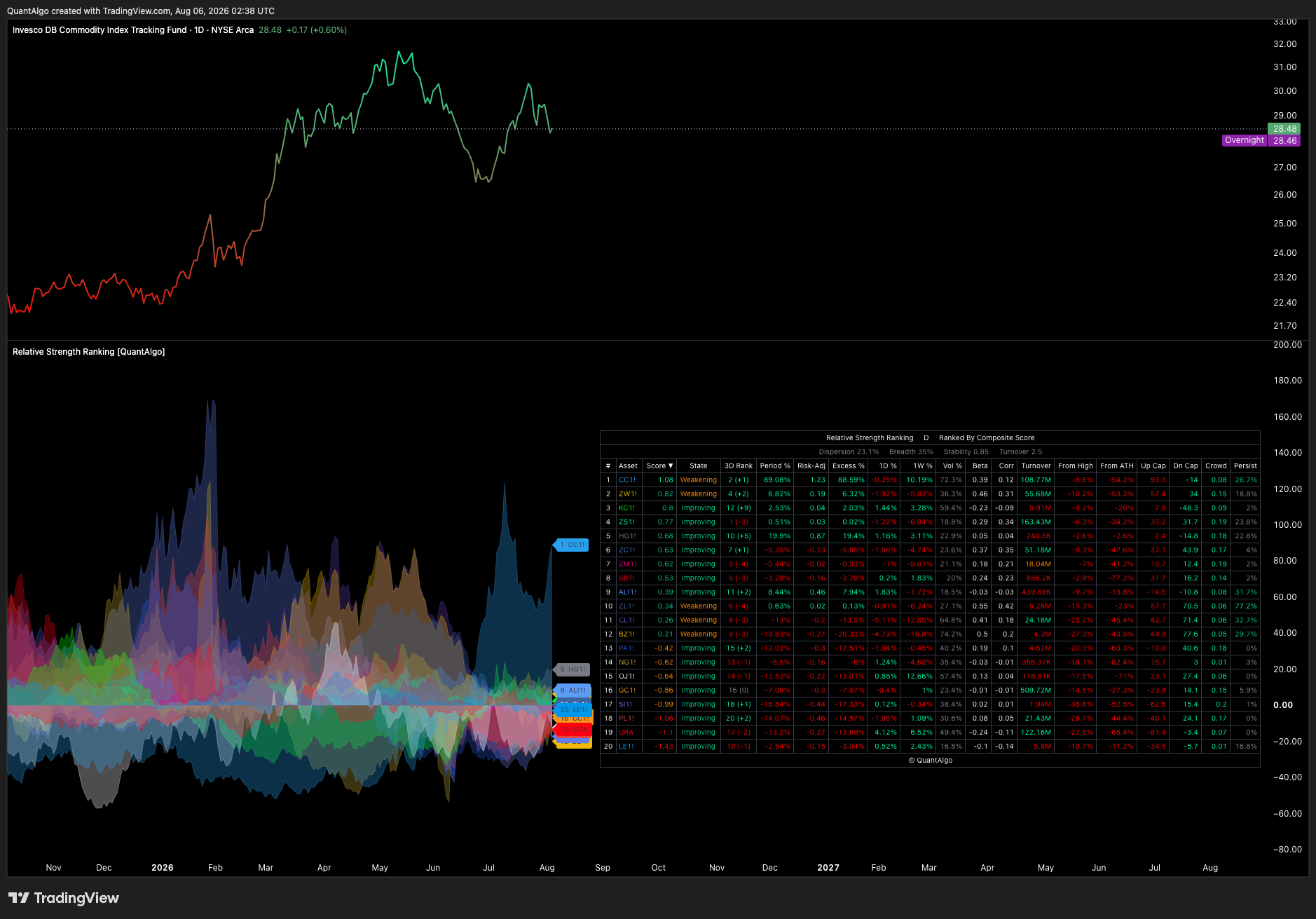Click the State column header
This screenshot has height=919, width=1316.
pyautogui.click(x=699, y=466)
